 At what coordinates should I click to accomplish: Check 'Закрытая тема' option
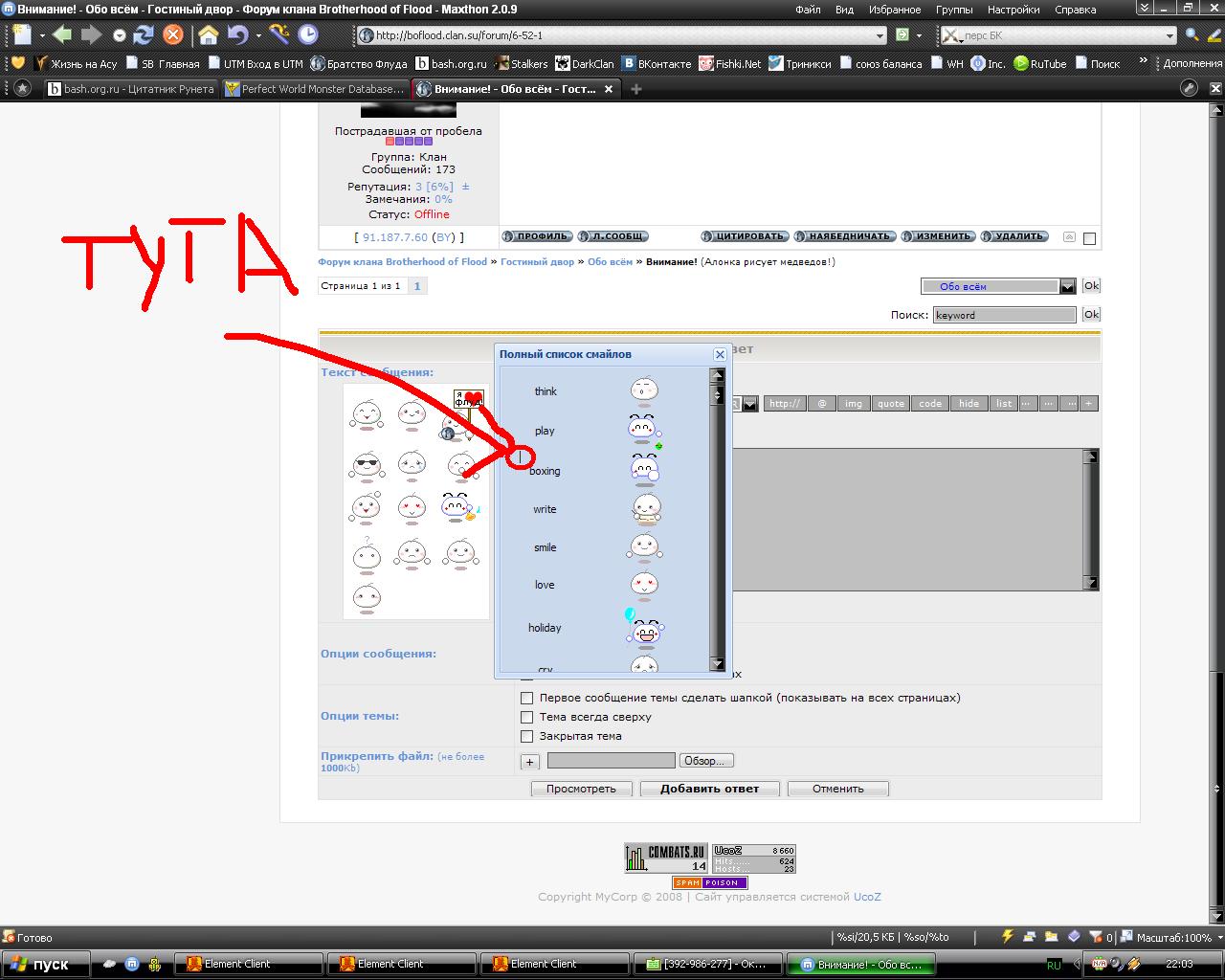click(x=526, y=736)
